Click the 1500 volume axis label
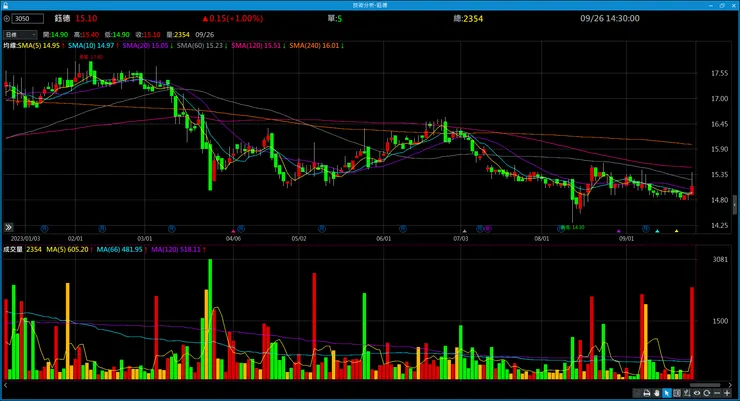 pos(720,321)
